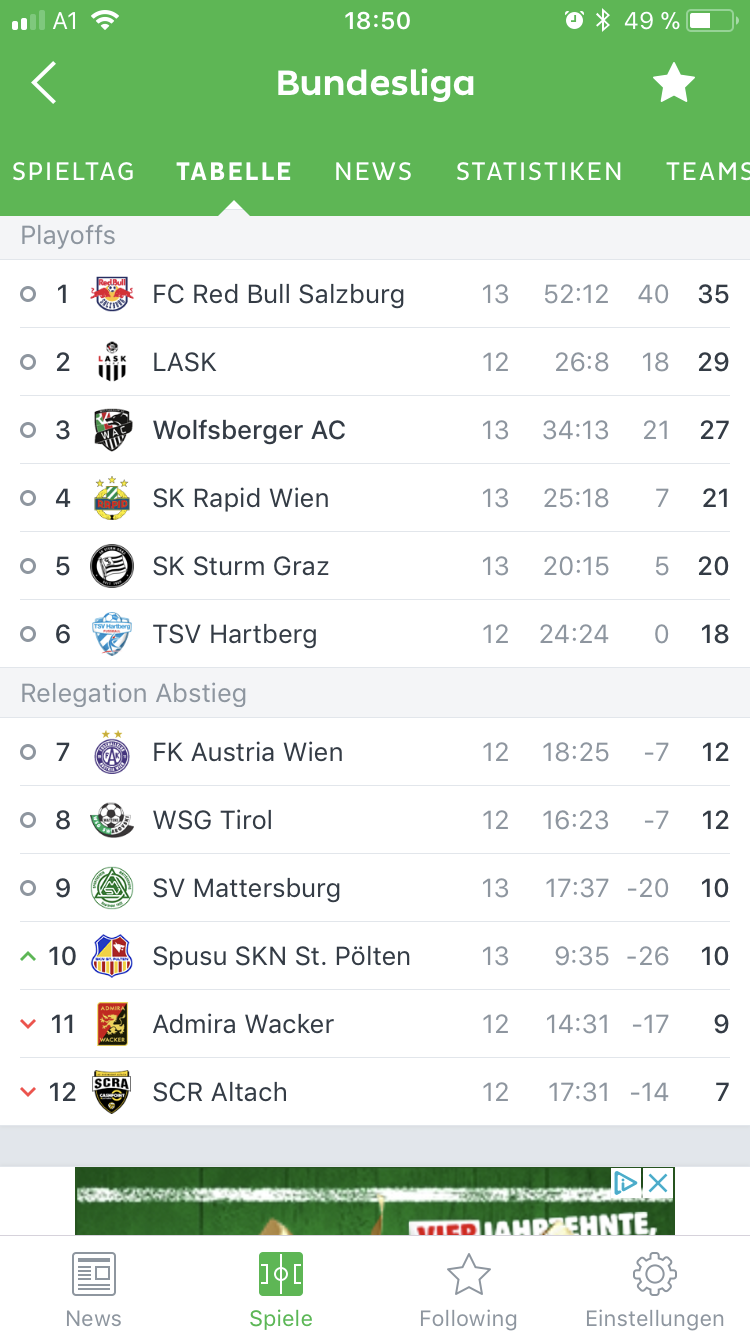Open the TEAMS tab
750x1334 pixels.
tap(708, 172)
